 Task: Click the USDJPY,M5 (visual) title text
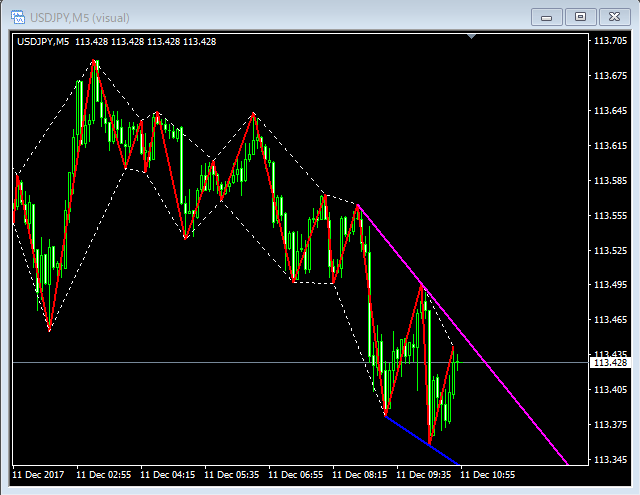click(x=80, y=18)
